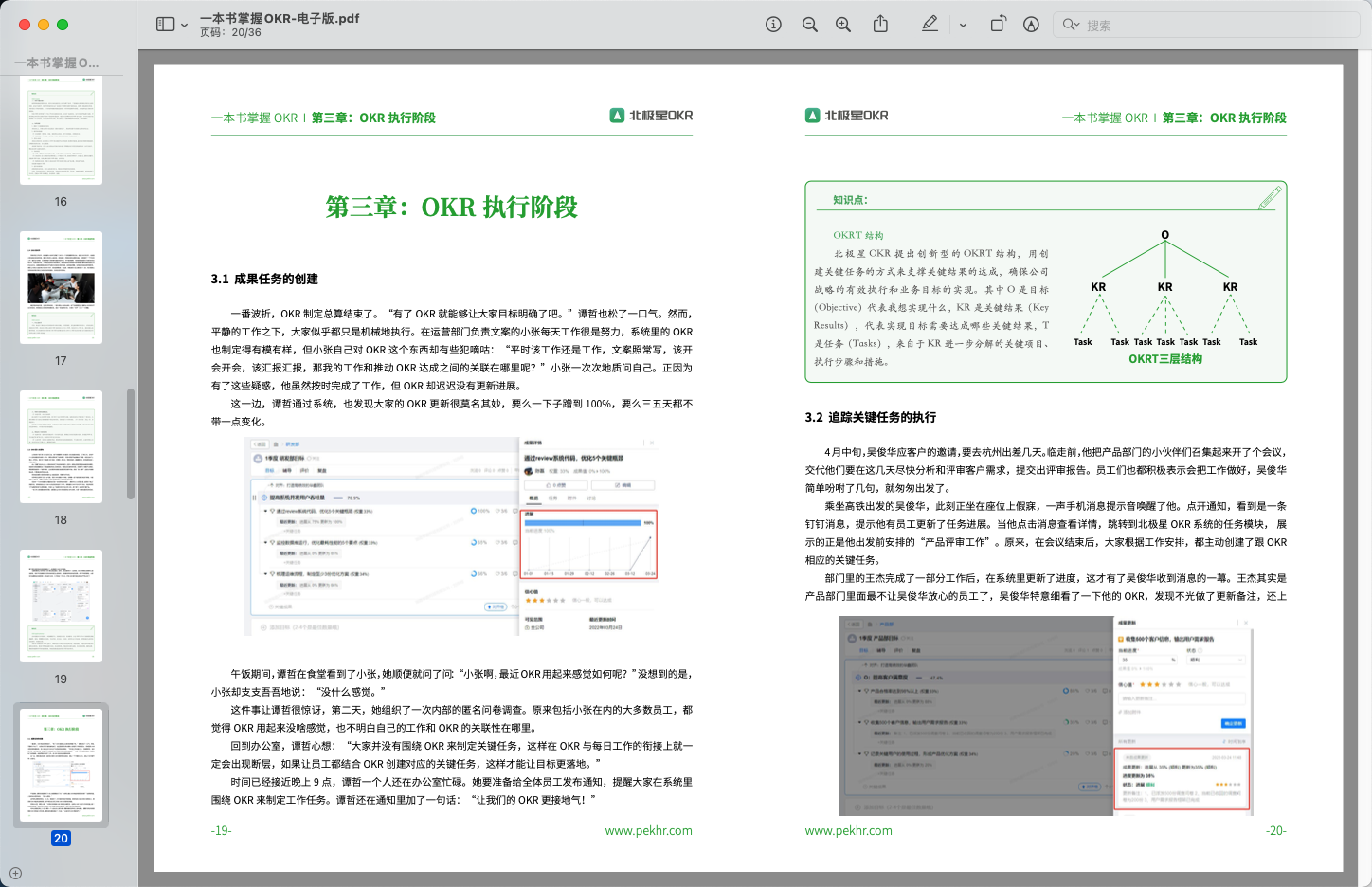The image size is (1372, 887).
Task: Select the highlight pen tool
Action: point(930,25)
